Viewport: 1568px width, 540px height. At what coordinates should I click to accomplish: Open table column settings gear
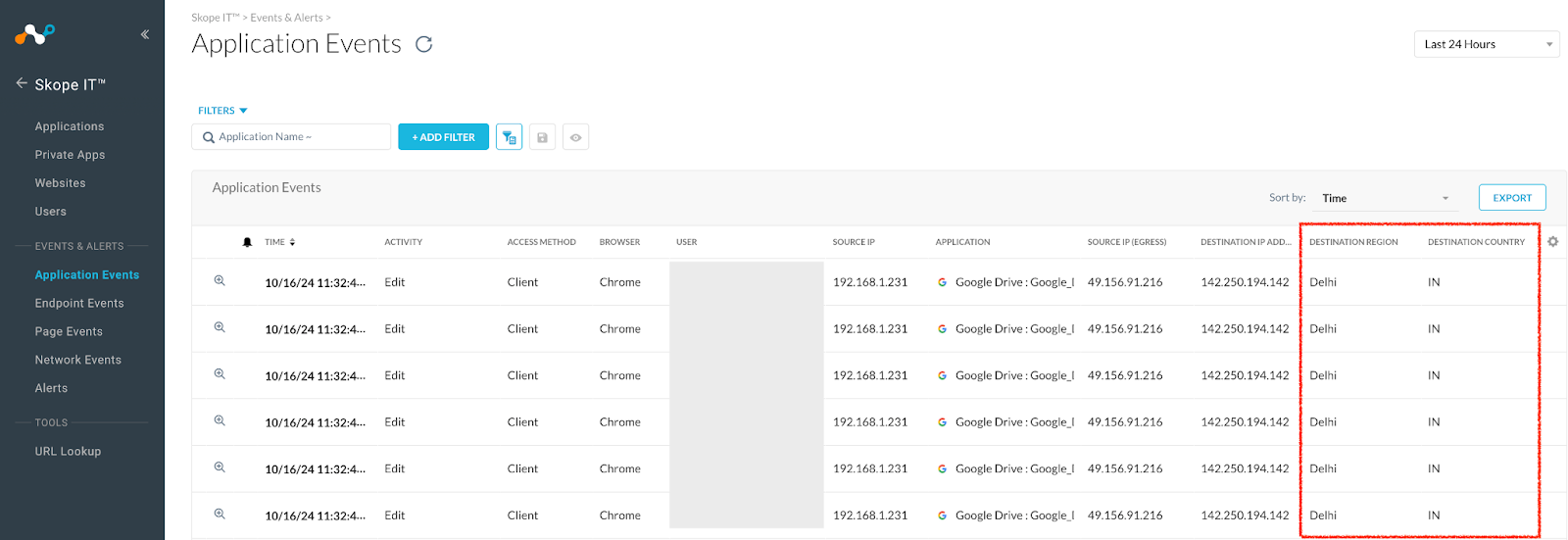1553,241
